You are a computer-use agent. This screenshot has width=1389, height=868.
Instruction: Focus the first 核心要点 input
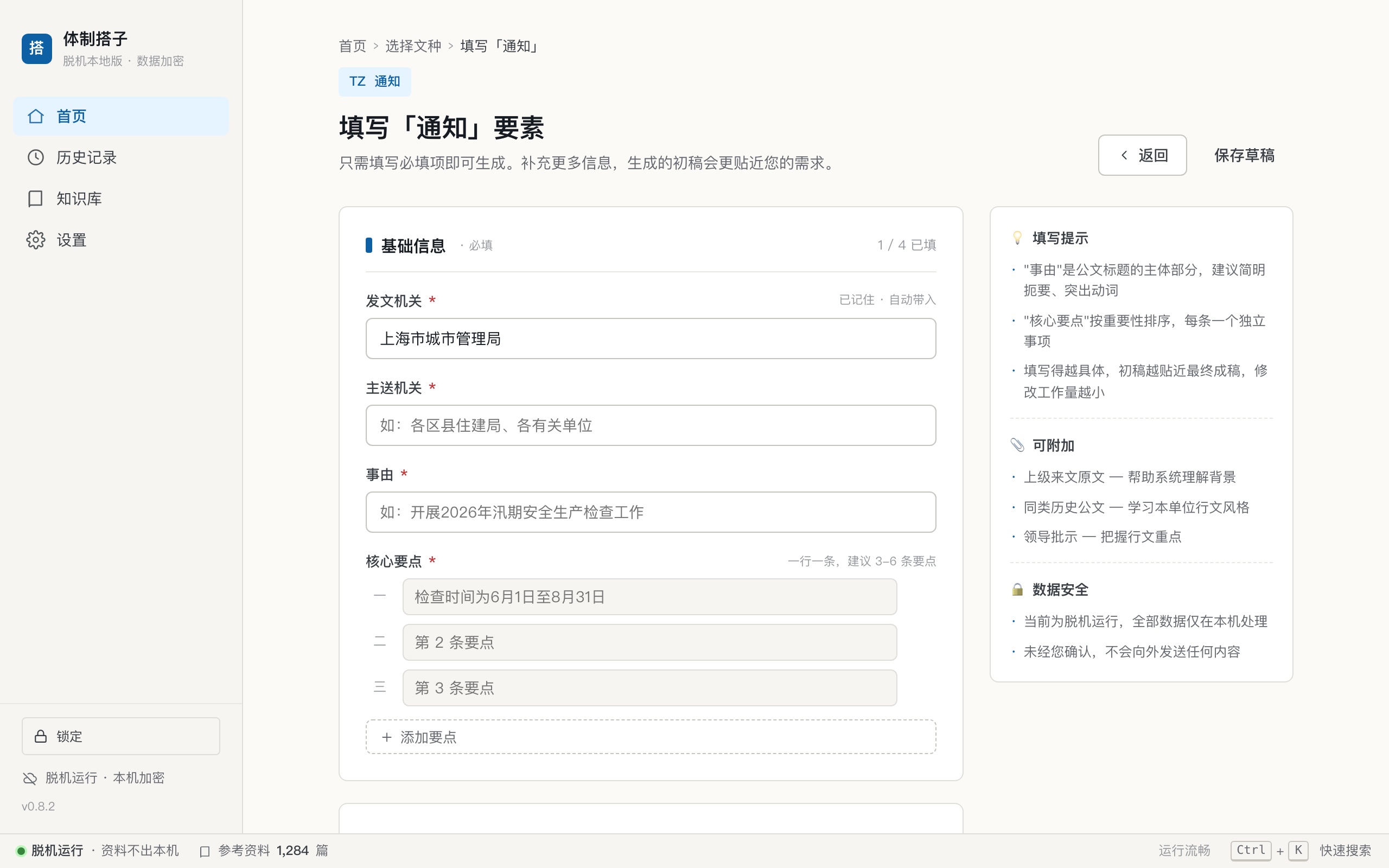pos(649,597)
